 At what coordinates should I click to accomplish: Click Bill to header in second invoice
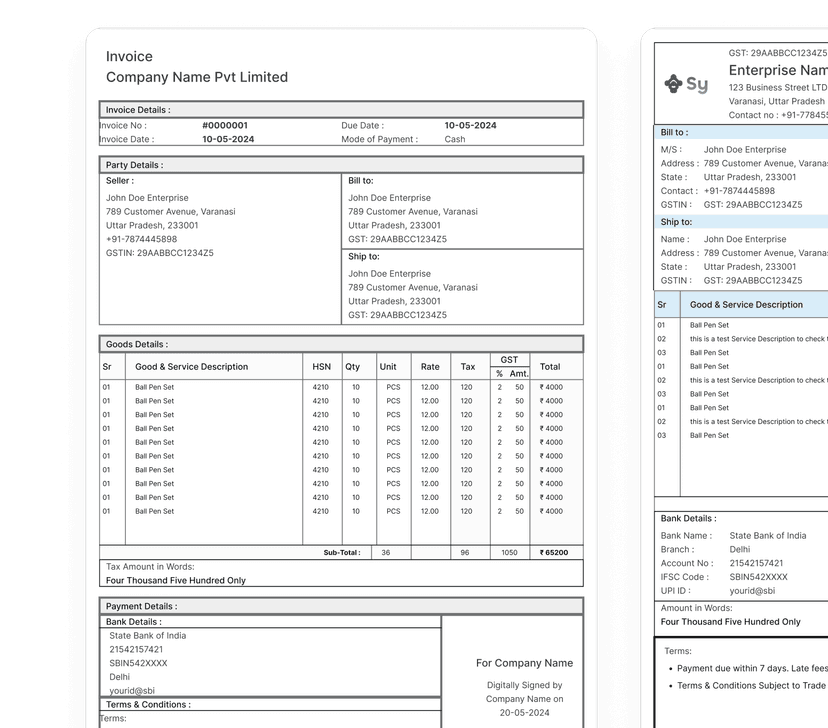tap(674, 133)
